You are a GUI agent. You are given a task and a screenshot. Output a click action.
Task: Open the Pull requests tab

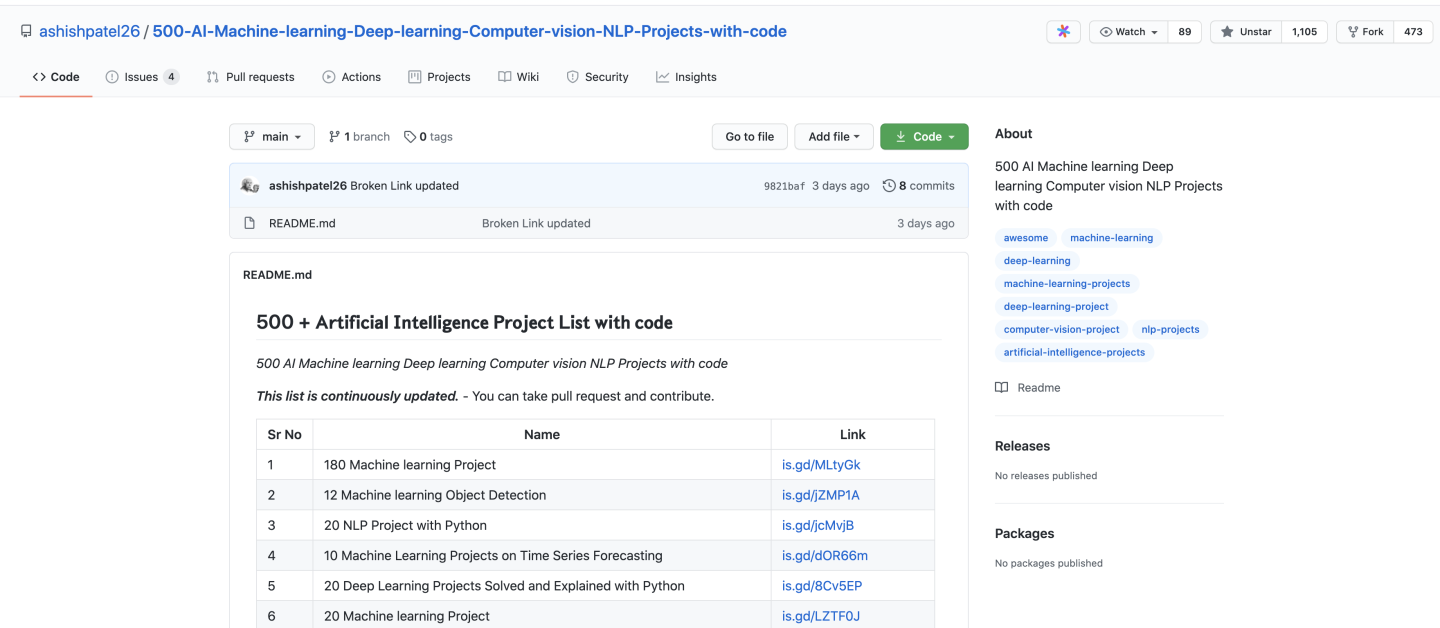250,77
